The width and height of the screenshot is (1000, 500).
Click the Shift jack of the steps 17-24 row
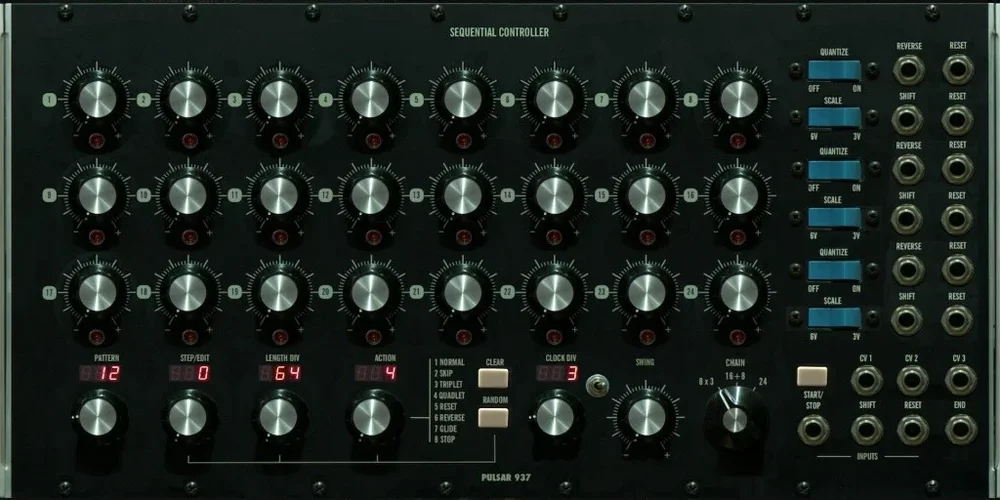click(x=906, y=320)
